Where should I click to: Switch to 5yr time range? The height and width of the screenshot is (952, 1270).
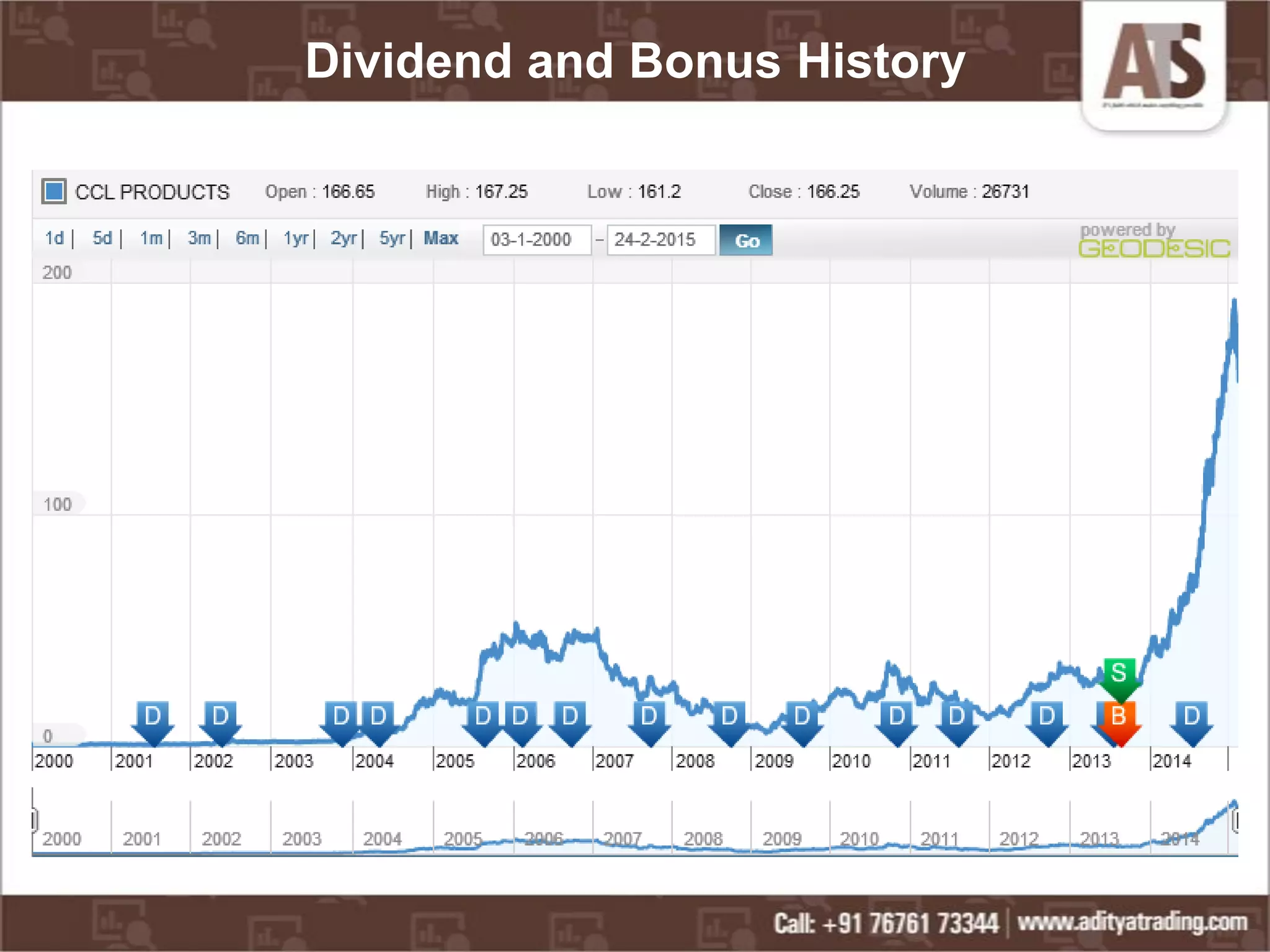click(392, 239)
